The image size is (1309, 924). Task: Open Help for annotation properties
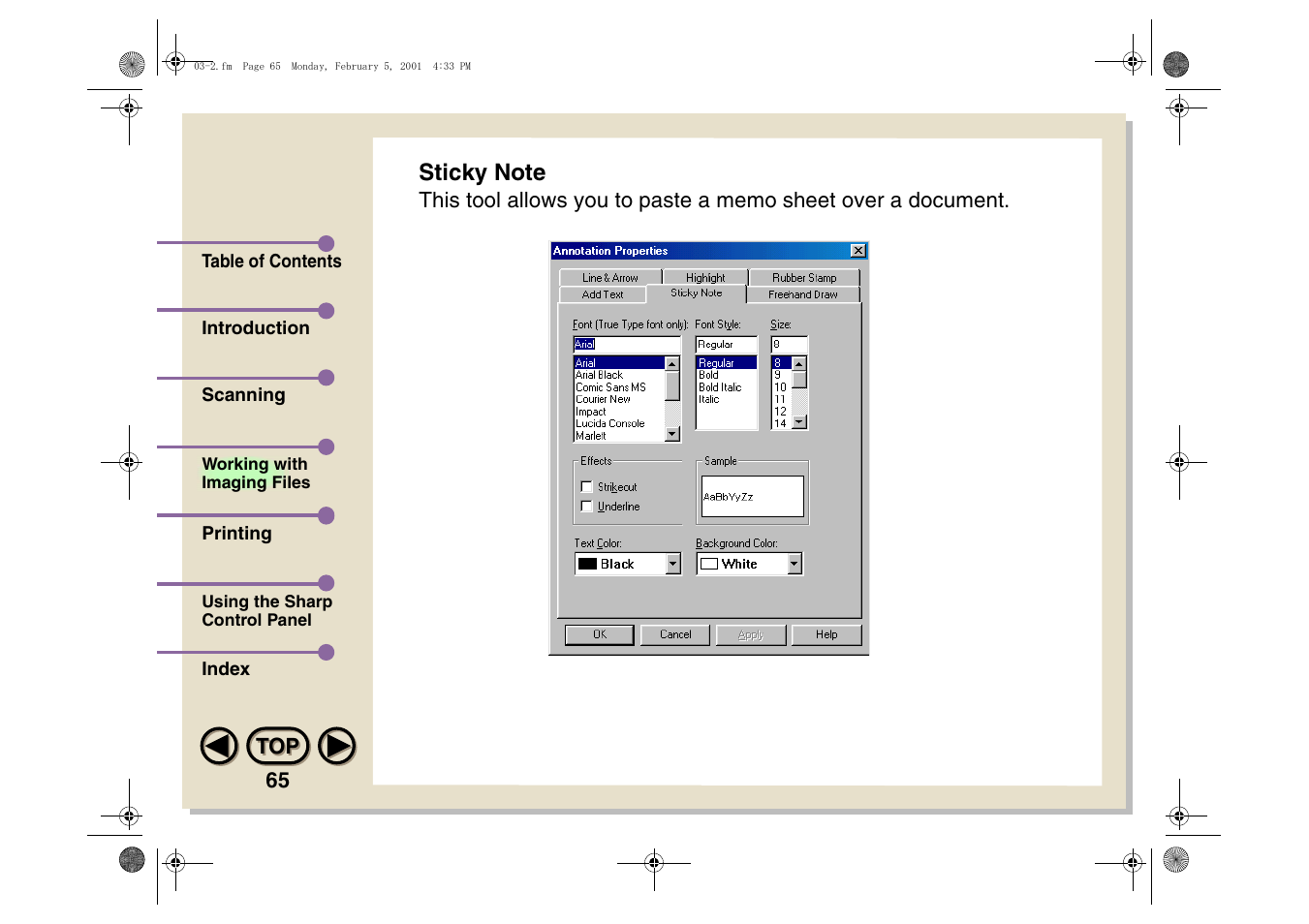coord(826,634)
